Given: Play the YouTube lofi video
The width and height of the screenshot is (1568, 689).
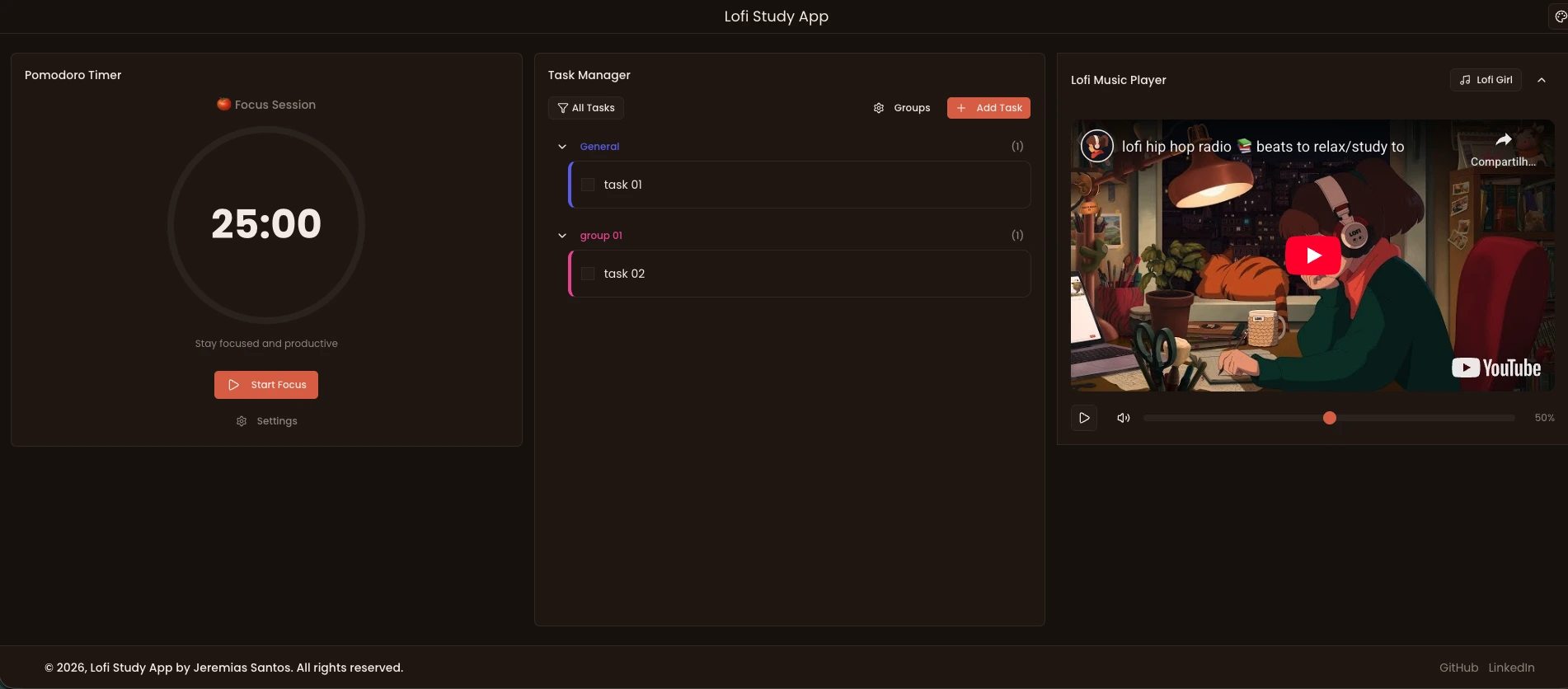Looking at the screenshot, I should [1312, 255].
